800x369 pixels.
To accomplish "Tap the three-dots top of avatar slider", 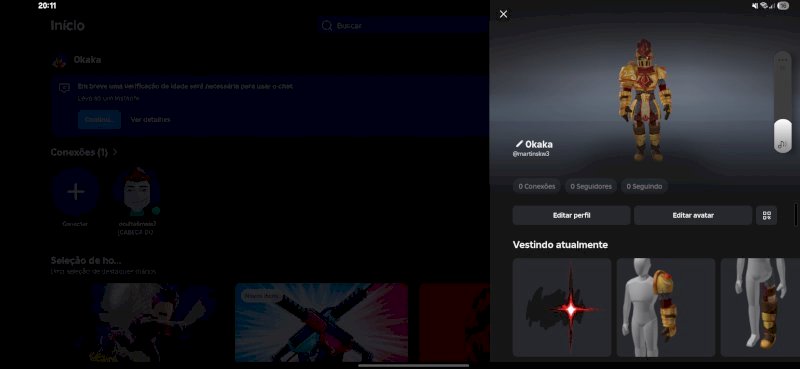I will coord(783,60).
